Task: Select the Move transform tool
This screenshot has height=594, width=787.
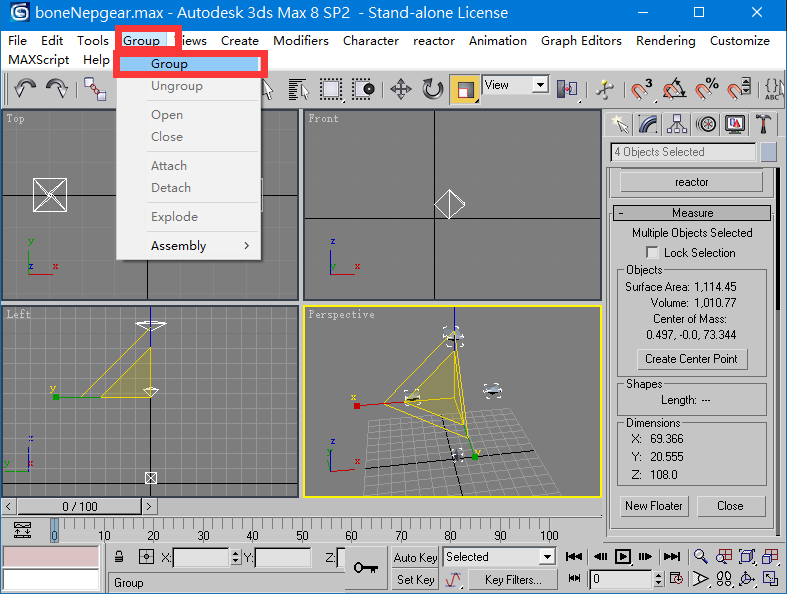Action: click(x=401, y=89)
